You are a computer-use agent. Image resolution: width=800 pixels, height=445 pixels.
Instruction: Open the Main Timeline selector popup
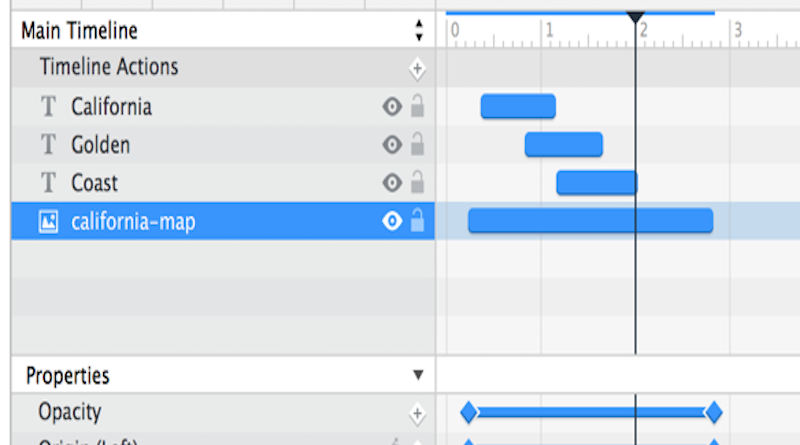[x=419, y=31]
